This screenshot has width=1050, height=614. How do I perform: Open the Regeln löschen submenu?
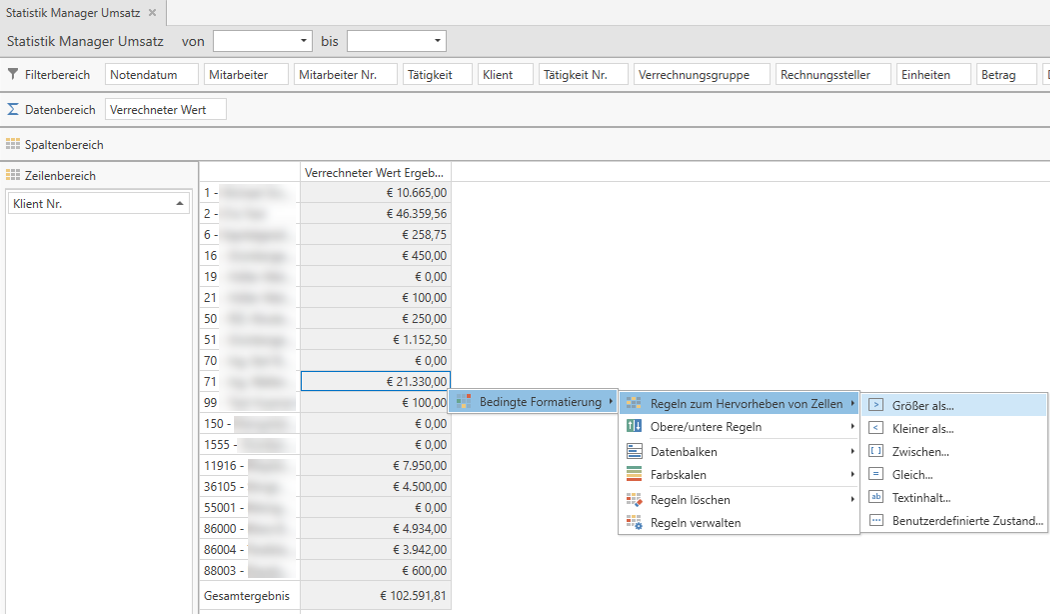pos(690,500)
